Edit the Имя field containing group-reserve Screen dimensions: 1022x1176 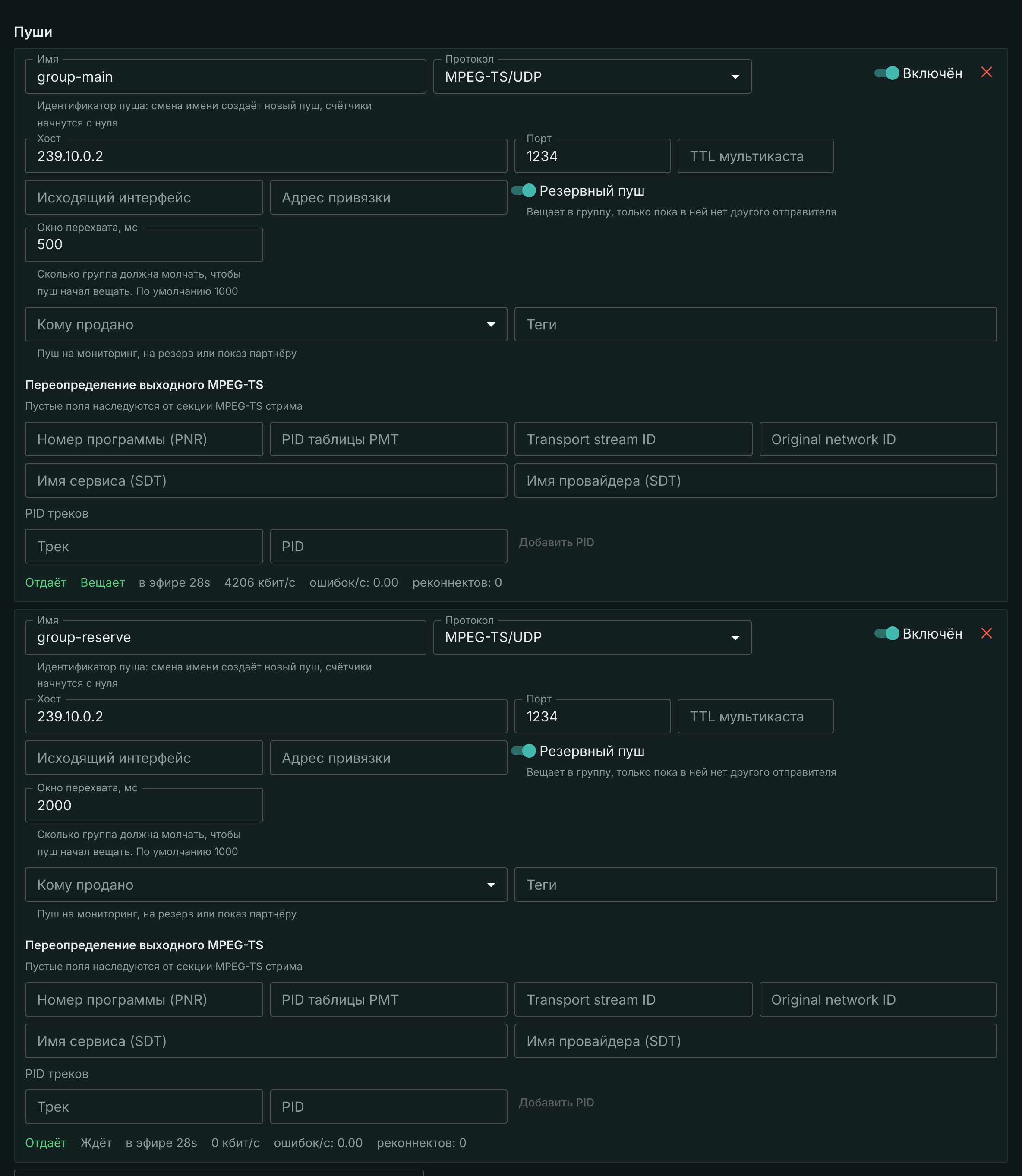coord(225,637)
